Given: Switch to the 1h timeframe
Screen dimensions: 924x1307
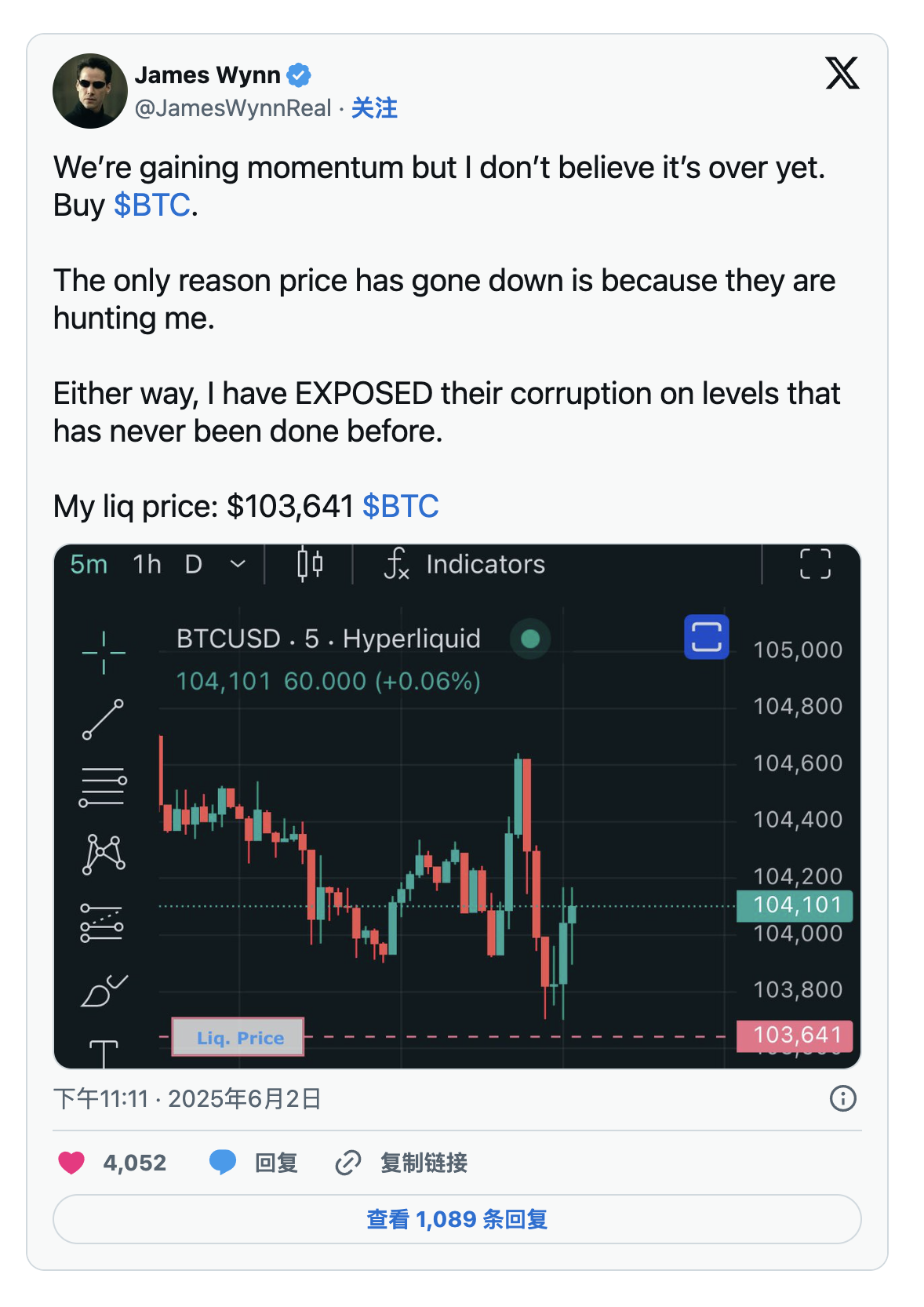Looking at the screenshot, I should 147,564.
